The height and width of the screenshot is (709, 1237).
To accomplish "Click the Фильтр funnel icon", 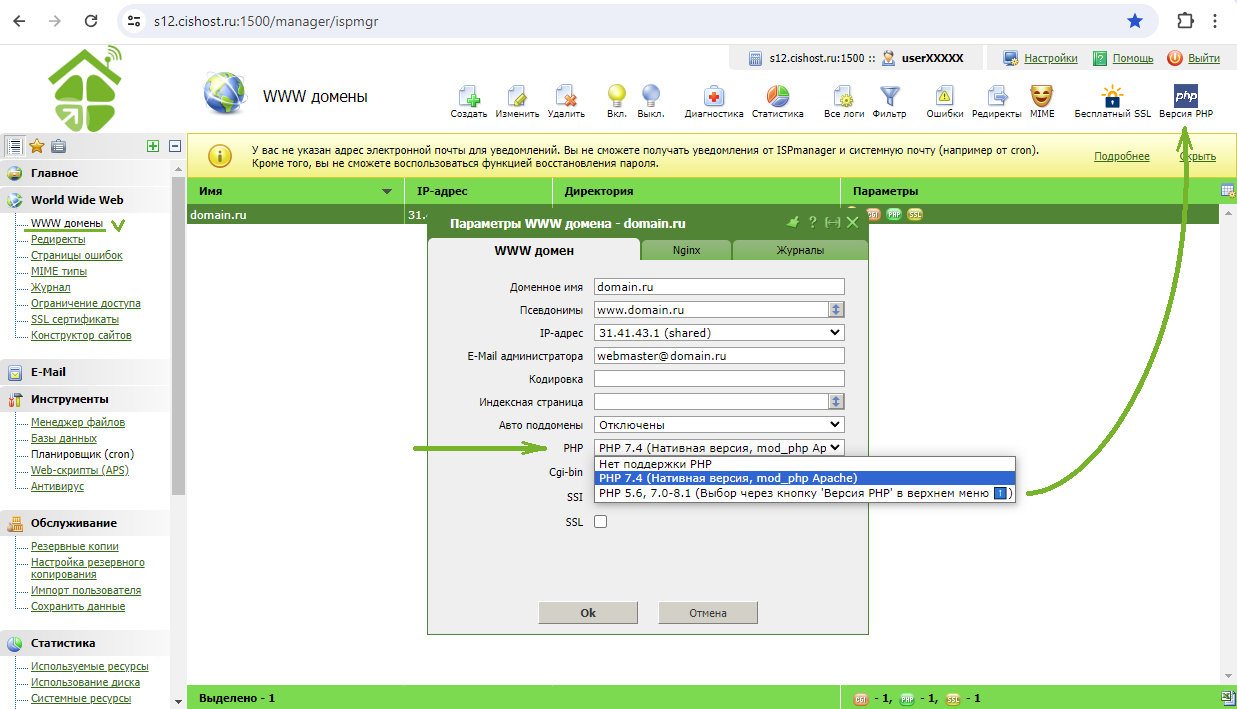I will click(x=889, y=97).
